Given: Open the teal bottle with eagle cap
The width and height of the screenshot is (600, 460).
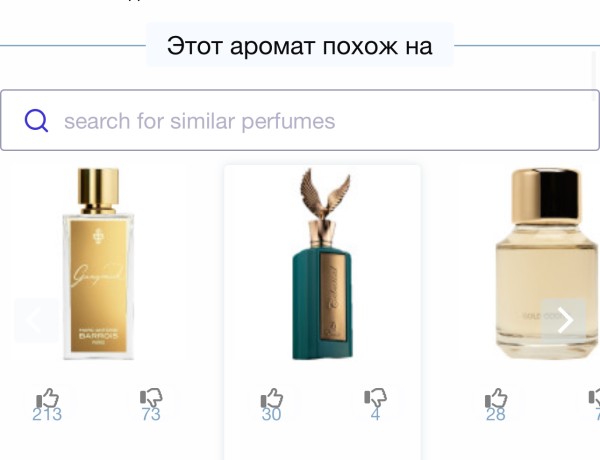Looking at the screenshot, I should point(323,264).
